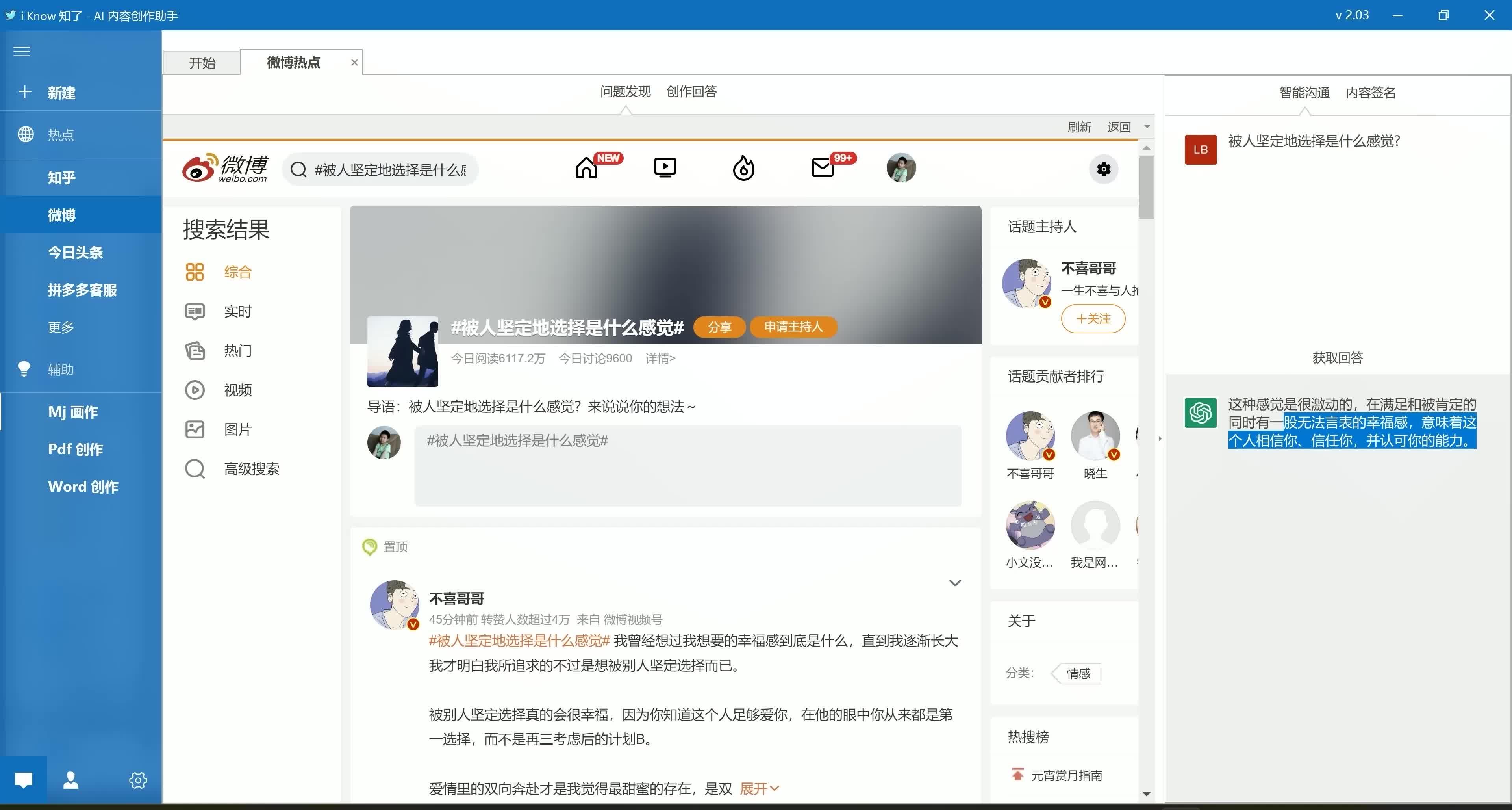Open the Weibo hot flame icon

click(x=744, y=168)
